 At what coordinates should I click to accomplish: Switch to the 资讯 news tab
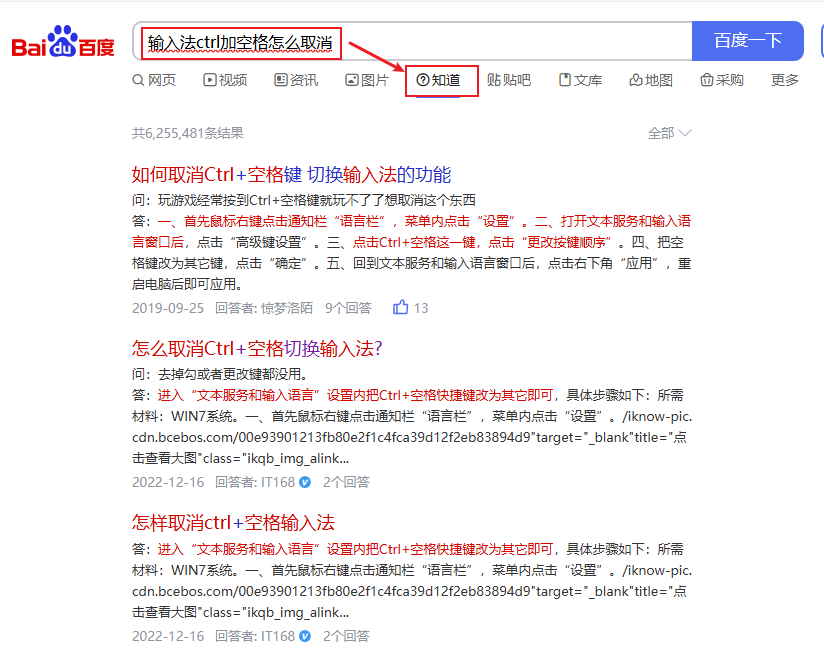(x=296, y=80)
